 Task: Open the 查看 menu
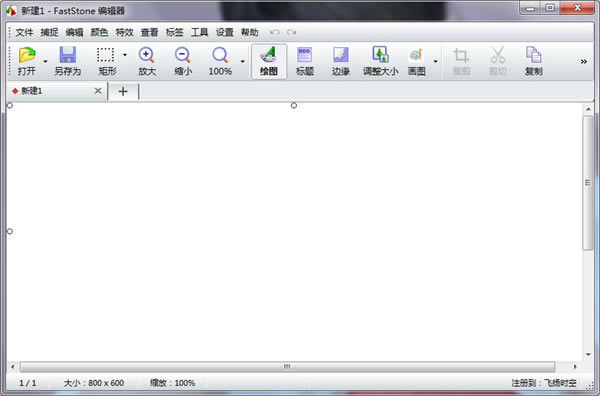149,33
